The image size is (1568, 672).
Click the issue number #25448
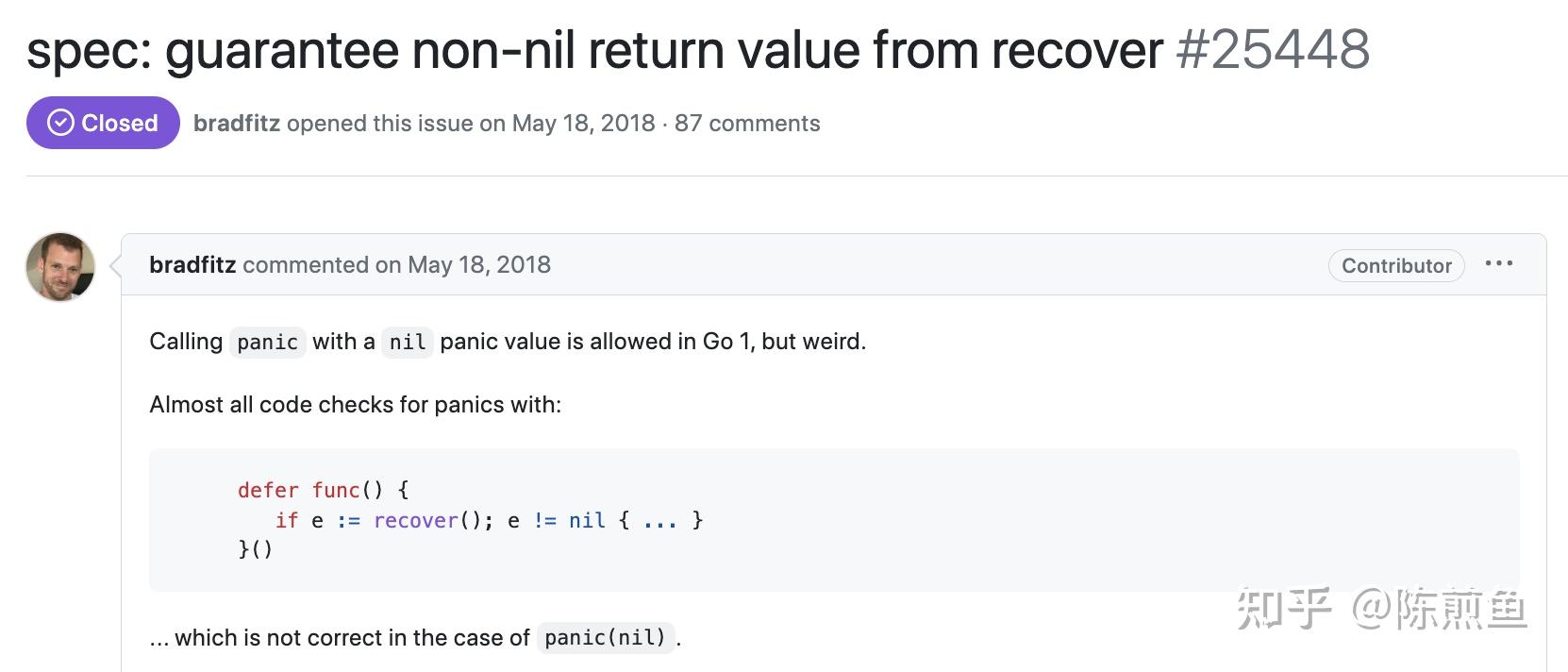pyautogui.click(x=1273, y=50)
